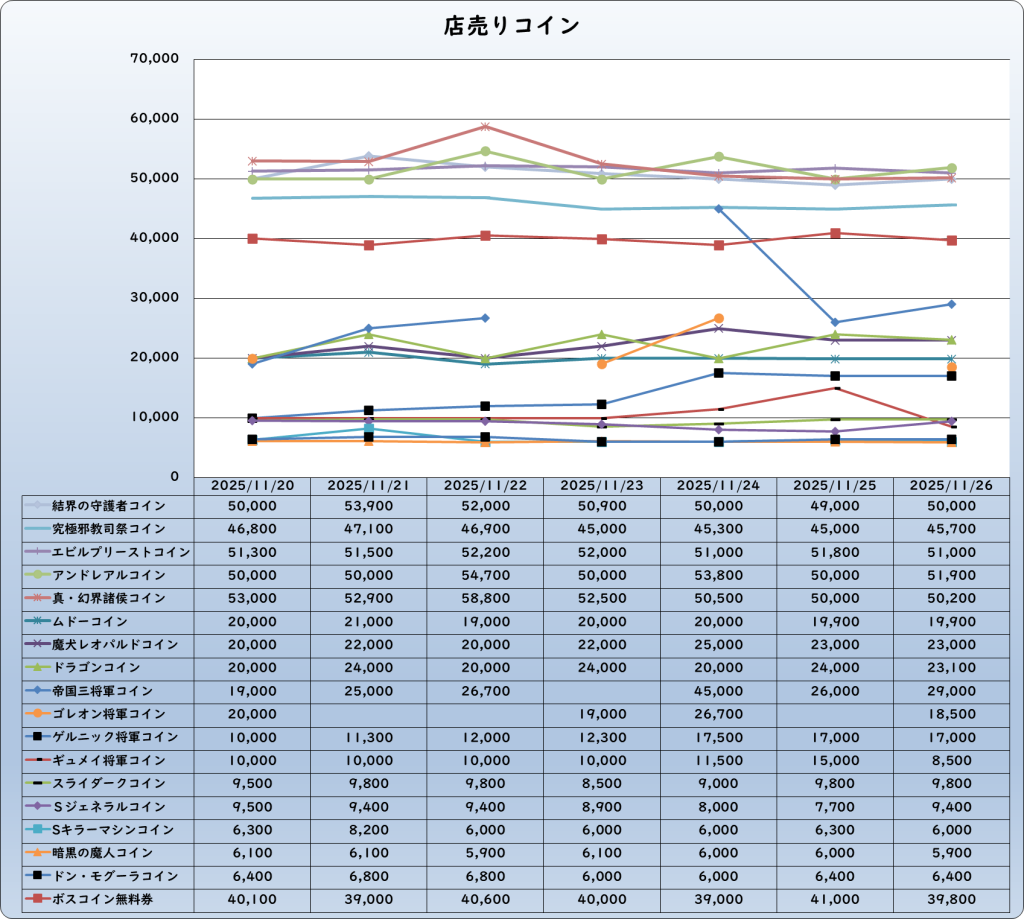This screenshot has width=1024, height=919.
Task: Select the chart title 店売りコイン
Action: 511,26
